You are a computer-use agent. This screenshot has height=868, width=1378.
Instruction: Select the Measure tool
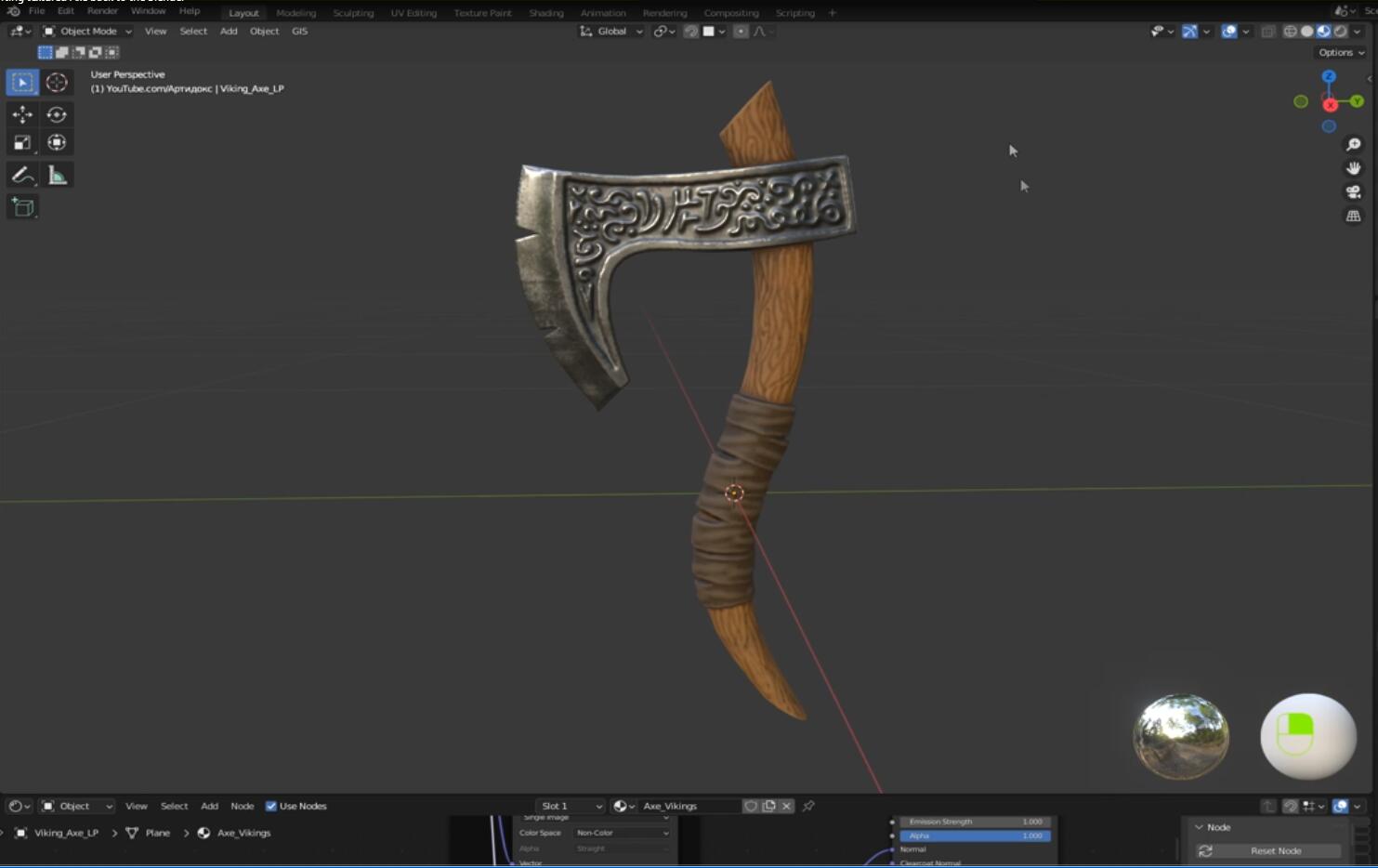57,175
